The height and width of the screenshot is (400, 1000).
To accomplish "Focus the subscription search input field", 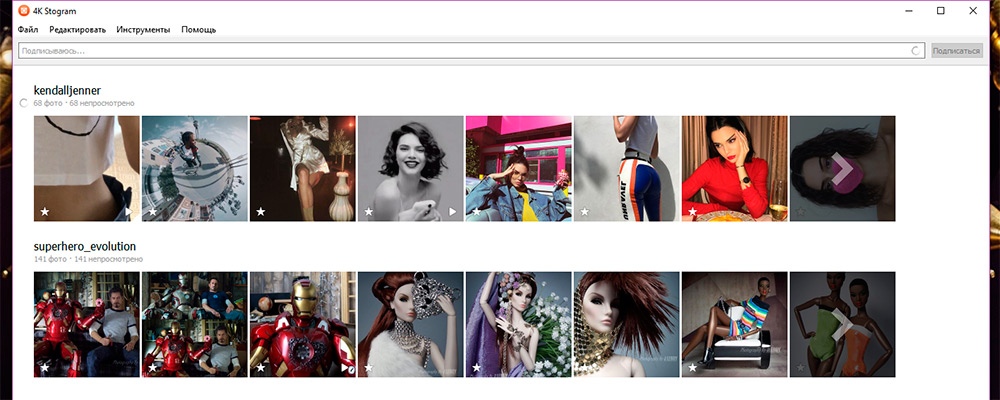I will point(471,50).
